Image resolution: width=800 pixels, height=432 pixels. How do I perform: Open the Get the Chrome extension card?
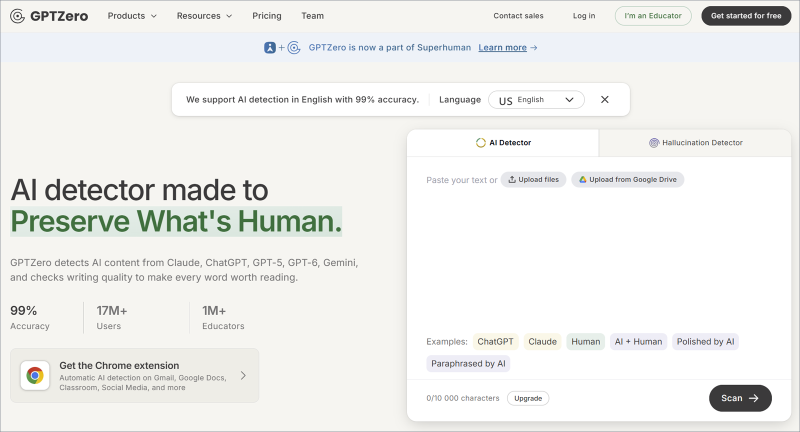[x=135, y=375]
